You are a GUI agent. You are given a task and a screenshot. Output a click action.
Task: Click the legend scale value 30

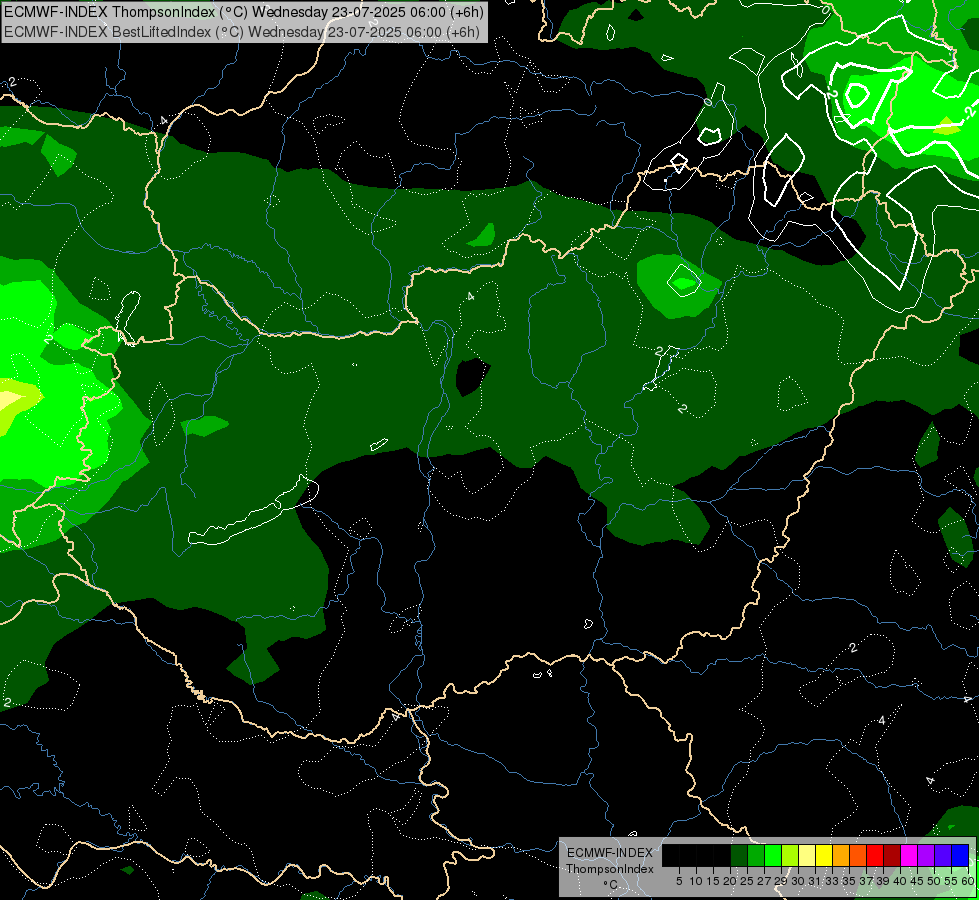[798, 881]
